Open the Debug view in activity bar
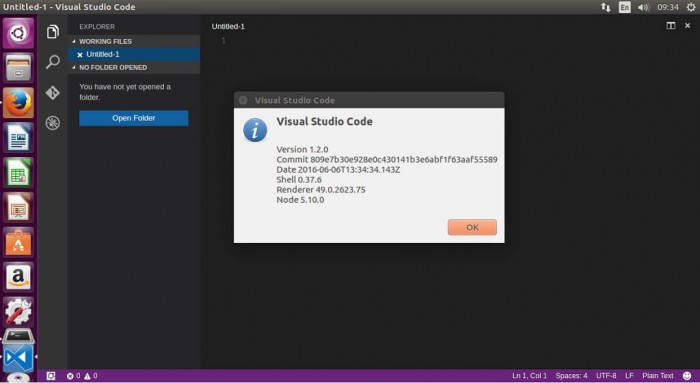700x383 pixels. point(53,123)
